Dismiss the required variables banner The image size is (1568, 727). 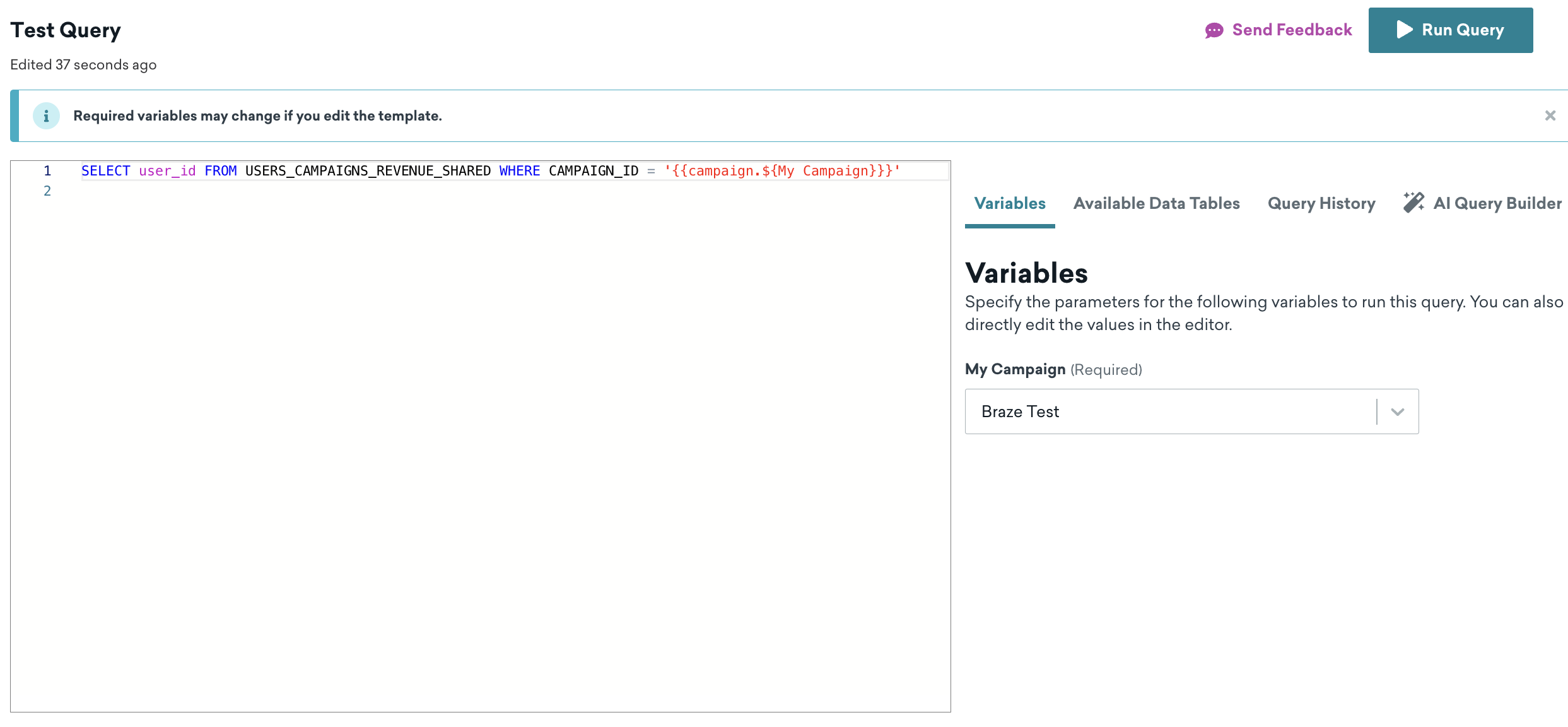click(x=1550, y=115)
